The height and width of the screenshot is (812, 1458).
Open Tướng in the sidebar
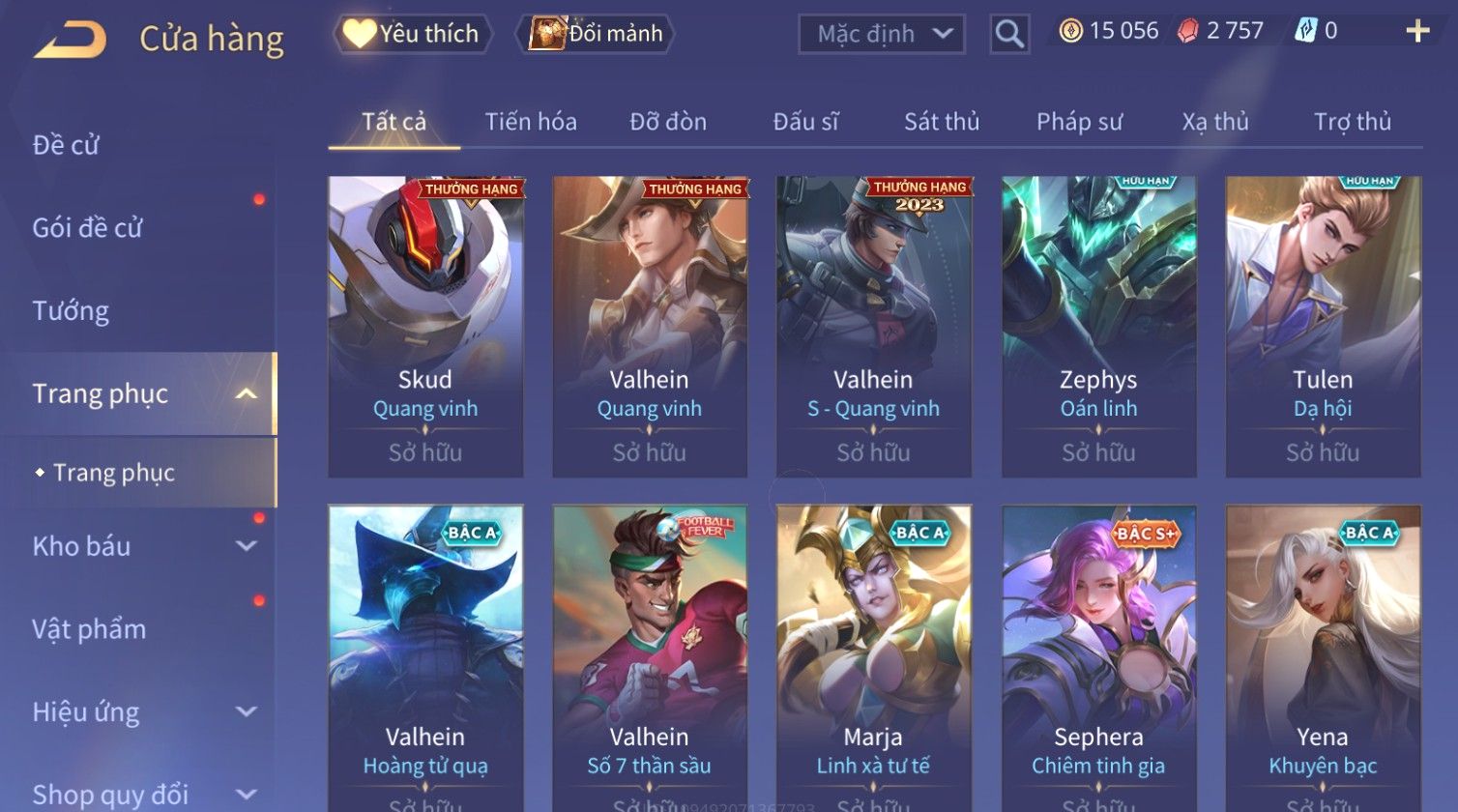[71, 311]
